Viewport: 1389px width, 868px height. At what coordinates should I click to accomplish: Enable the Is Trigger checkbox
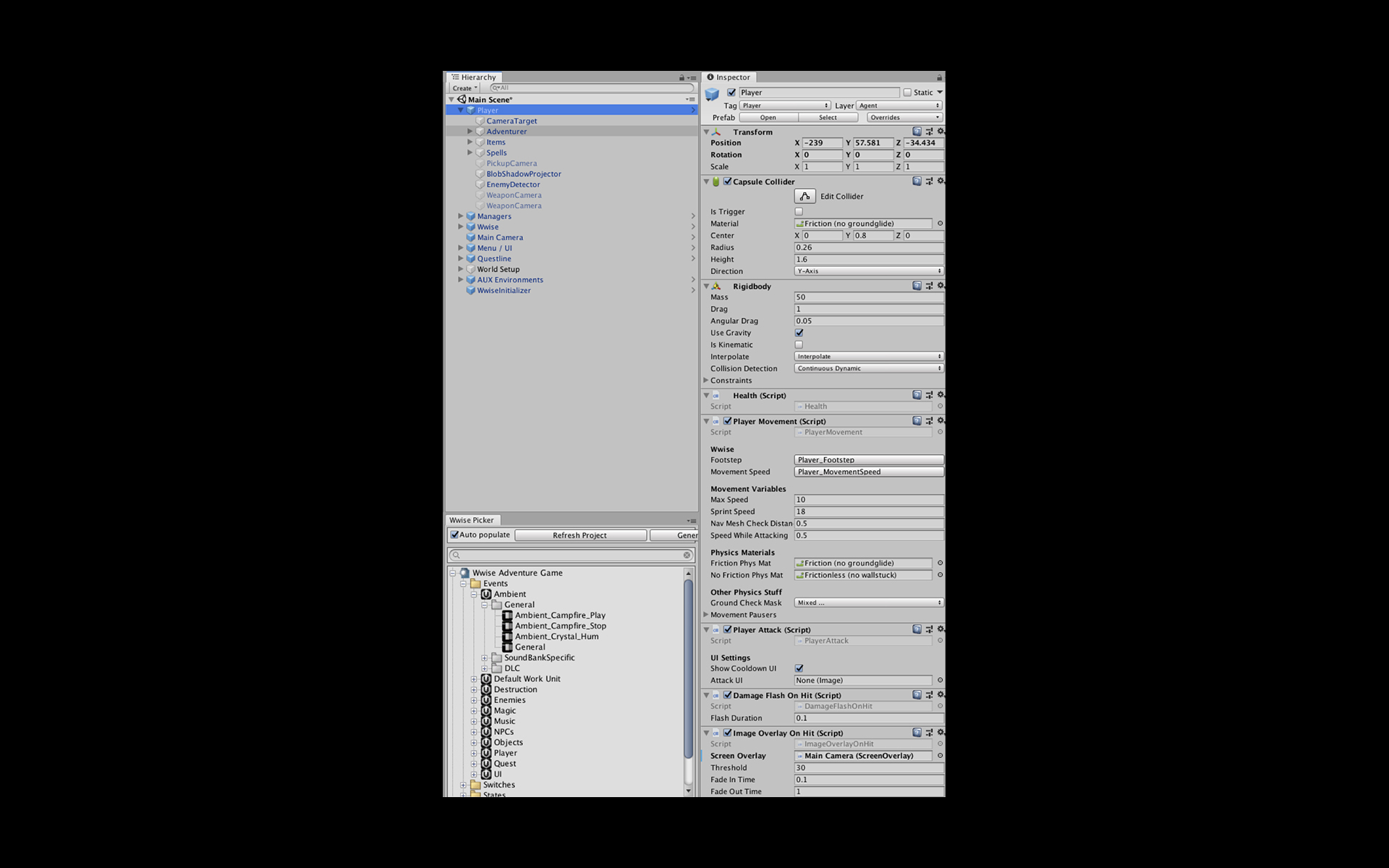pyautogui.click(x=799, y=212)
